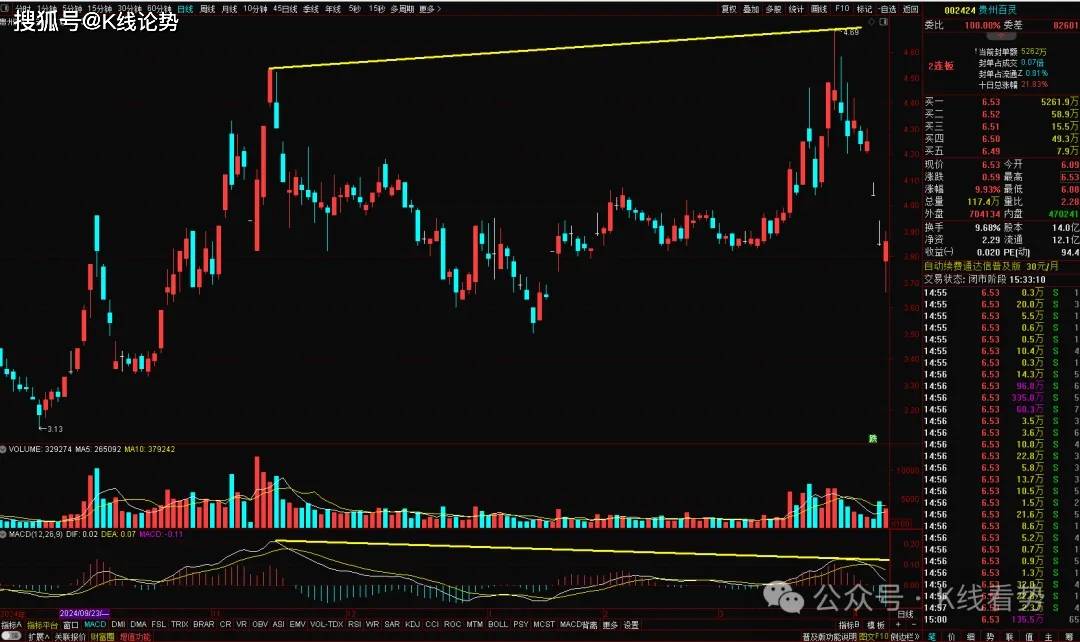Open the F10 company information panel
1080x642 pixels.
pyautogui.click(x=842, y=8)
